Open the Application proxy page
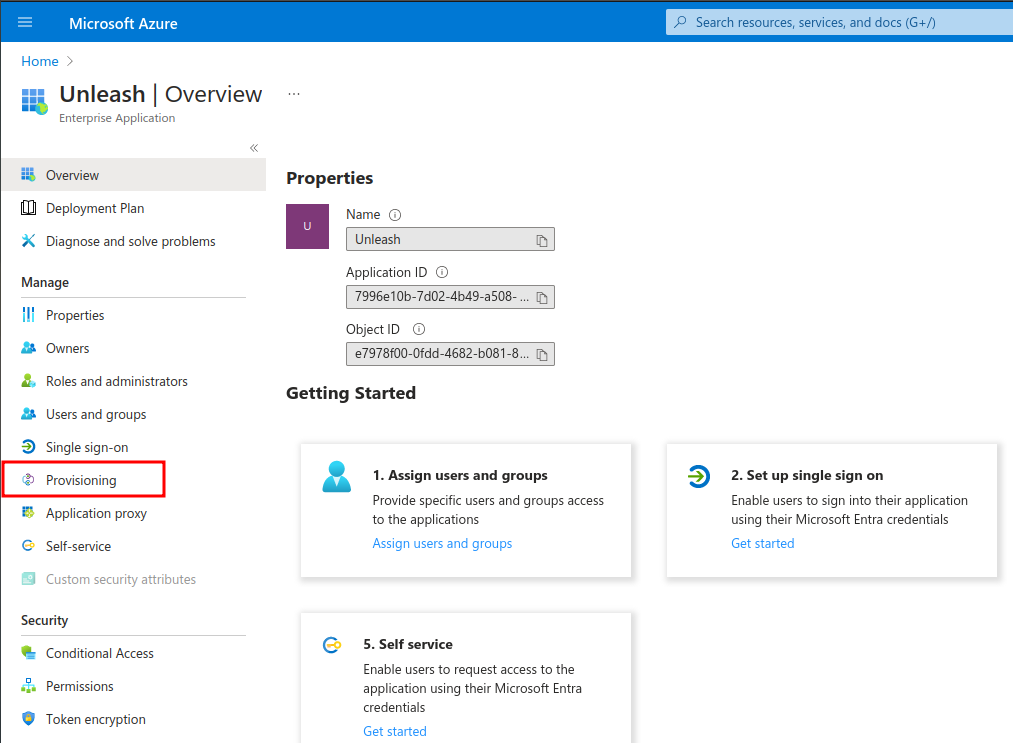This screenshot has width=1013, height=743. [x=96, y=513]
